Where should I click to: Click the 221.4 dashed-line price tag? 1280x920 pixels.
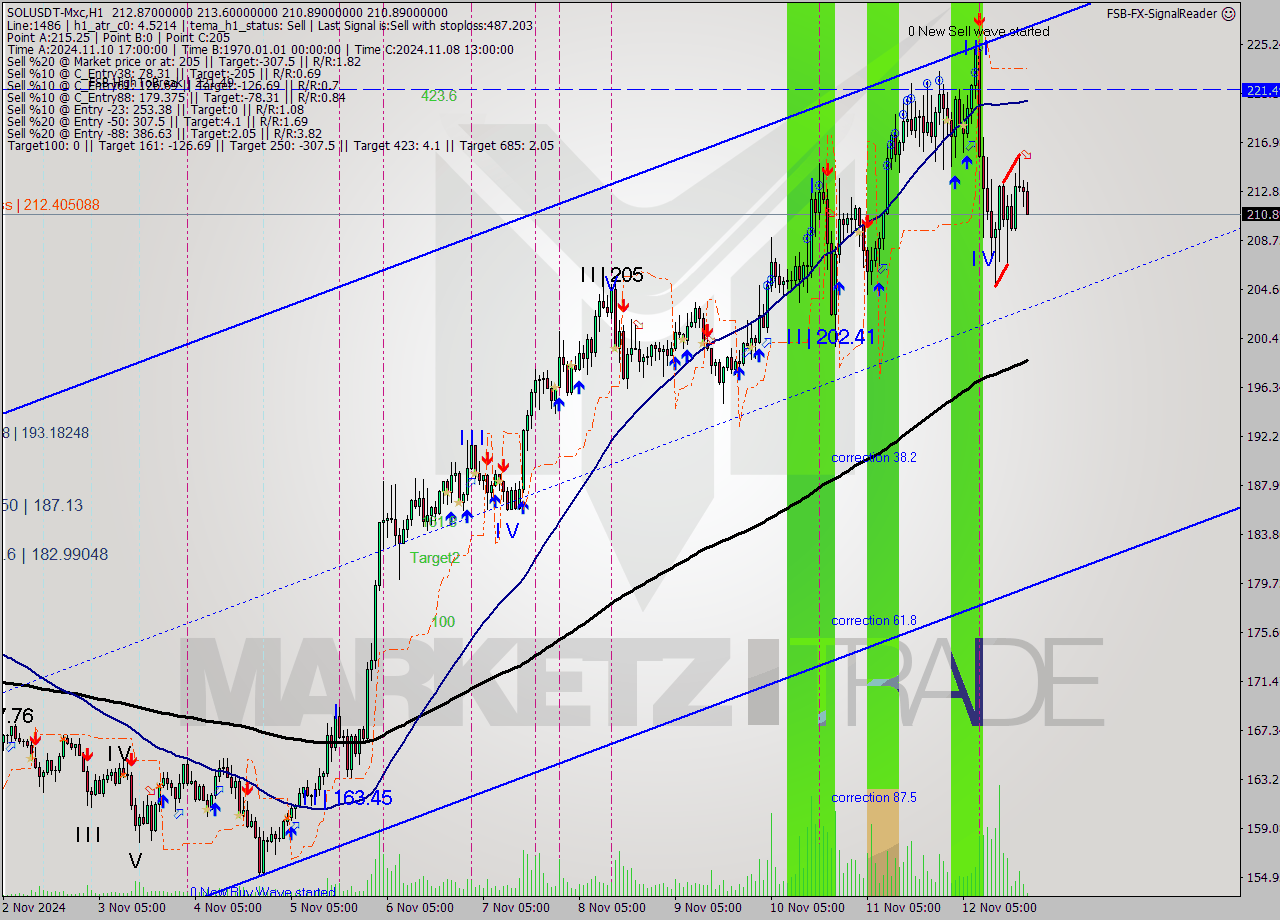[1260, 90]
